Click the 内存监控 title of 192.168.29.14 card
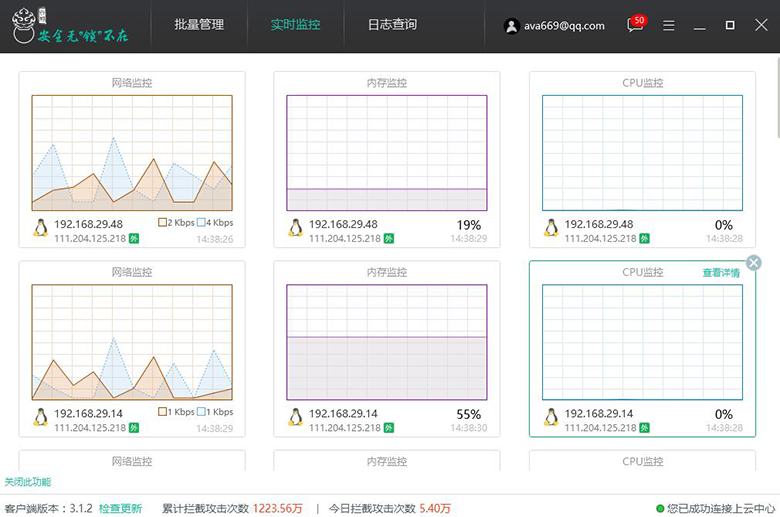780x517 pixels. tap(387, 272)
